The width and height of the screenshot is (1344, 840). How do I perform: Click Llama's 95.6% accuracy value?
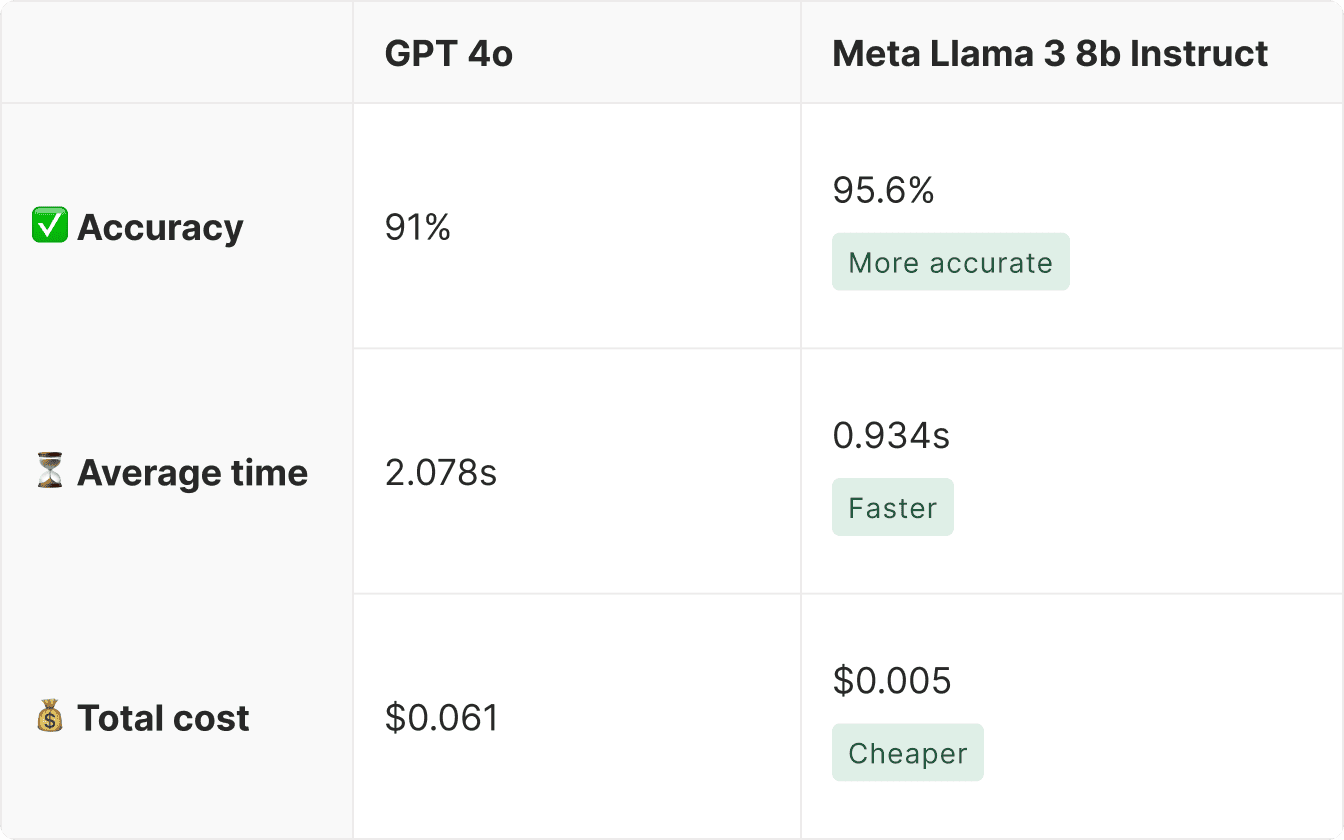[883, 190]
